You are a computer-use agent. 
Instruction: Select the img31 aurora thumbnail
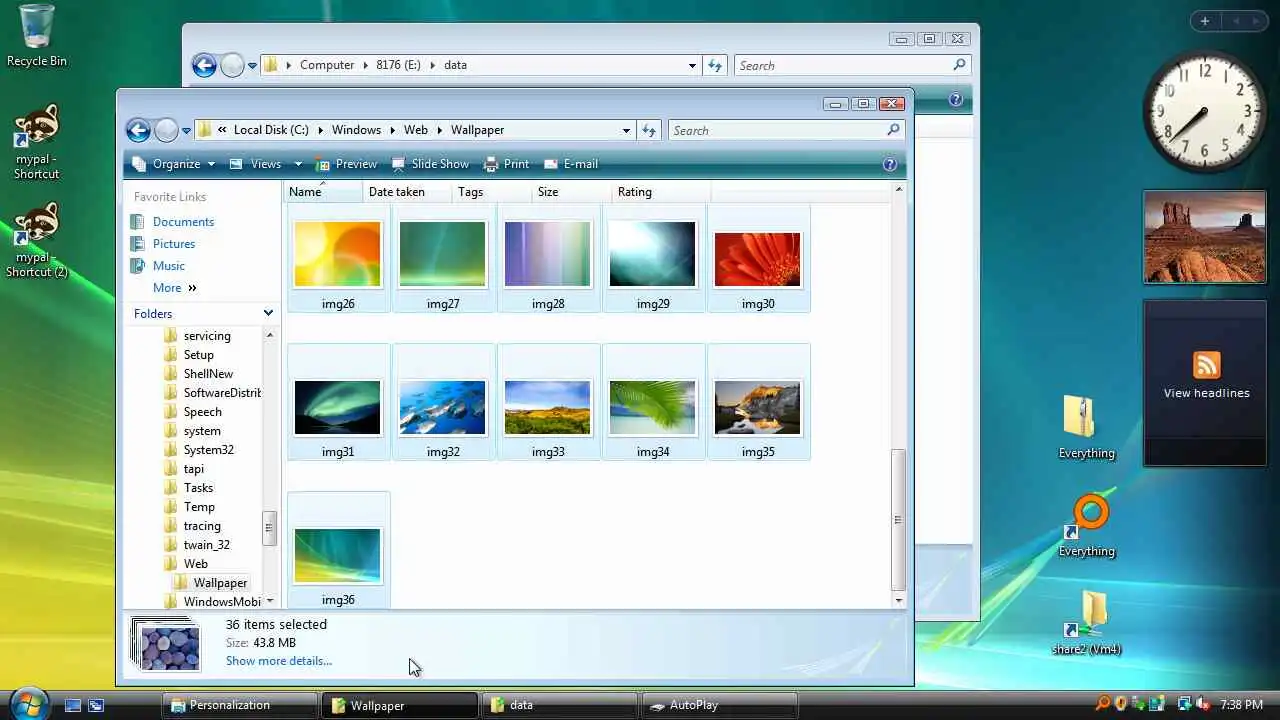(x=338, y=410)
